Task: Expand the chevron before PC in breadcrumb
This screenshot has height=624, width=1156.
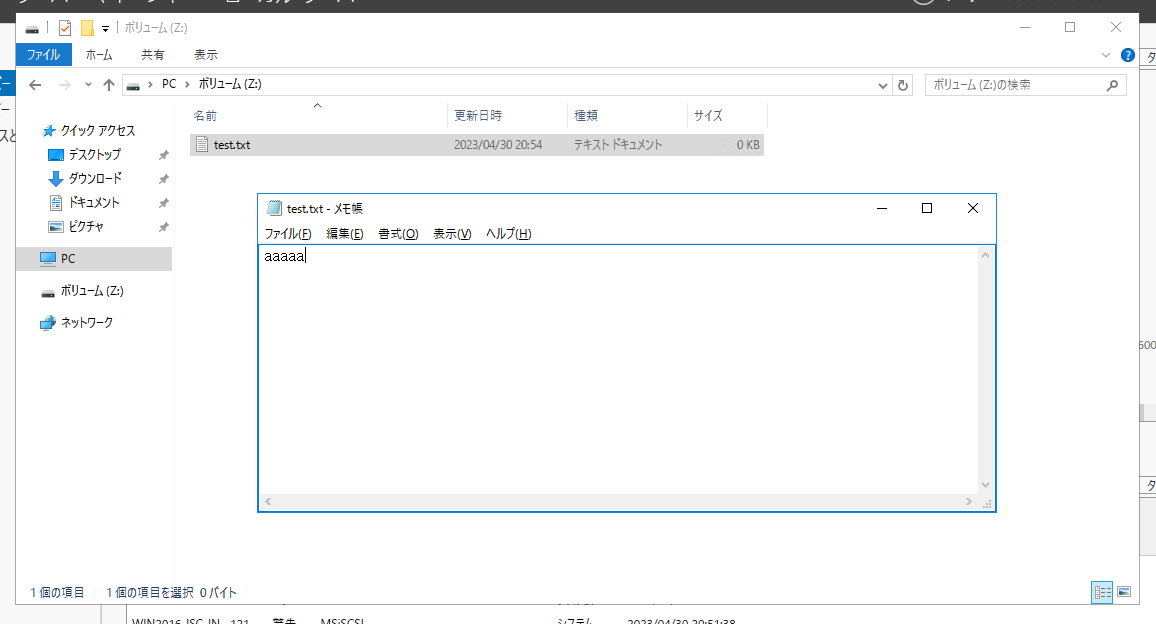Action: [150, 84]
